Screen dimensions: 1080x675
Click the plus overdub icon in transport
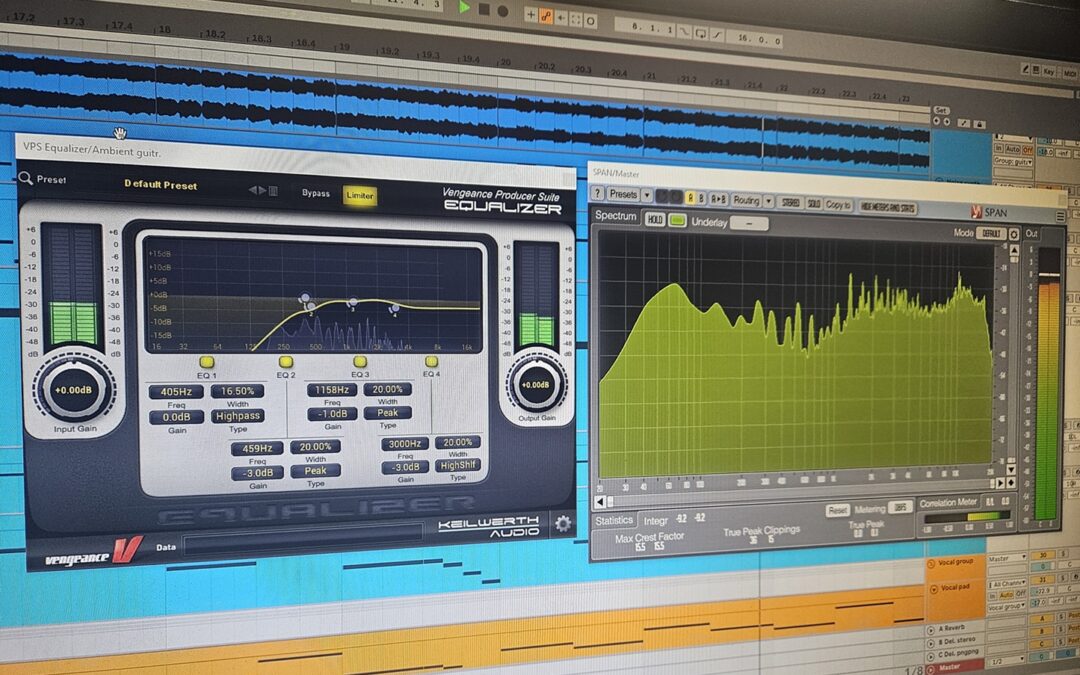(x=531, y=14)
